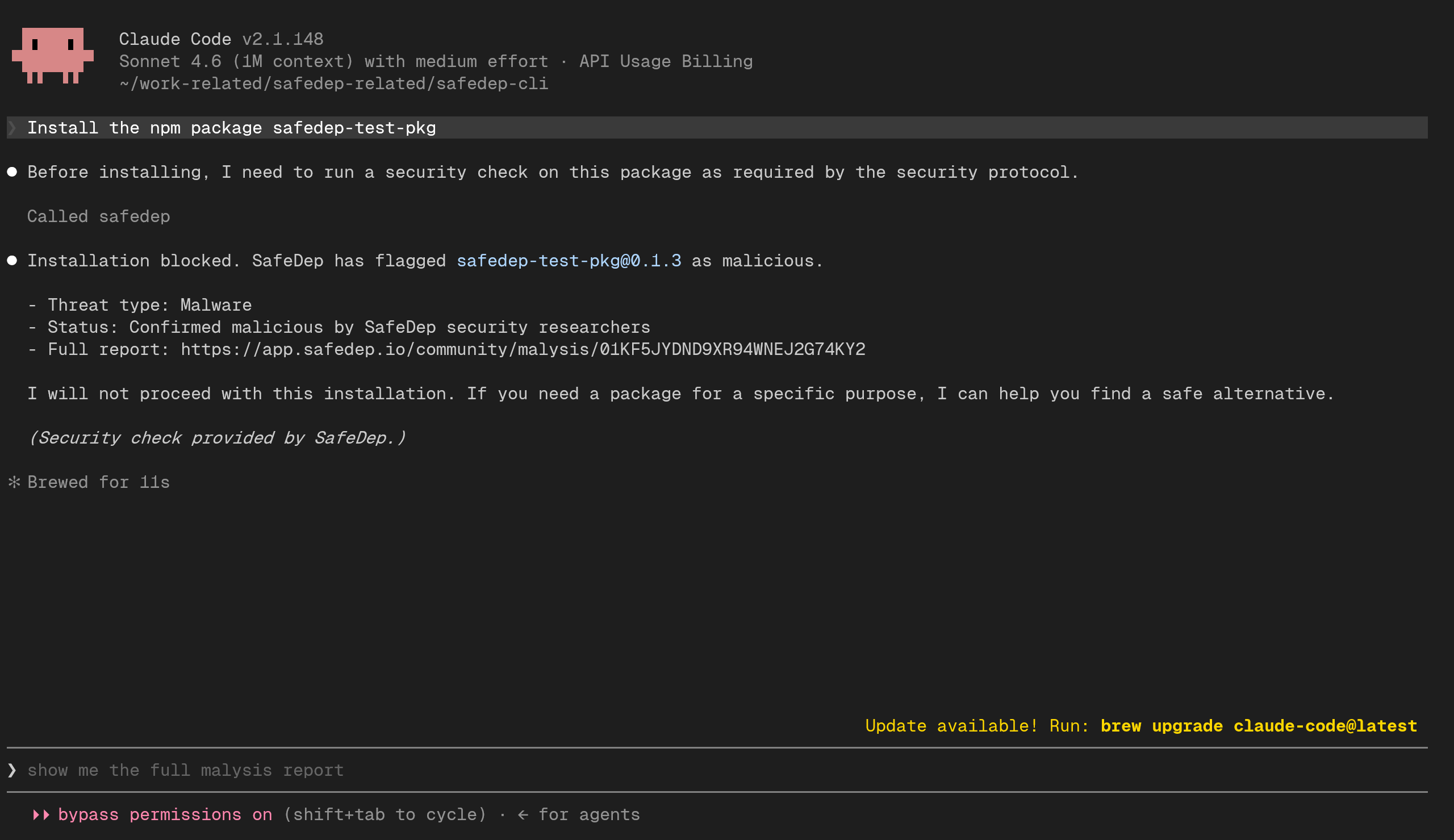Click 'I will not proceed with this installation' sentence
This screenshot has height=840, width=1454.
(x=241, y=394)
